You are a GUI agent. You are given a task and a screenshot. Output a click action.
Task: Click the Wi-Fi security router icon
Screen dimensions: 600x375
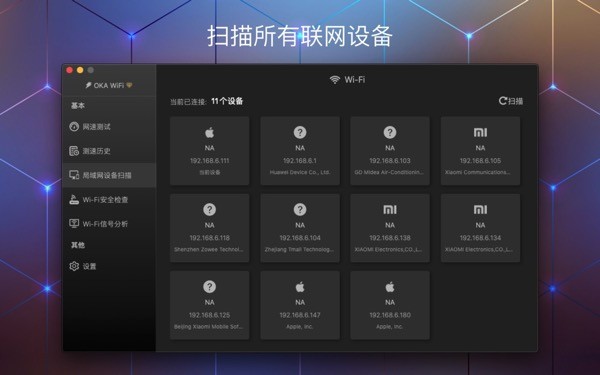(x=74, y=200)
